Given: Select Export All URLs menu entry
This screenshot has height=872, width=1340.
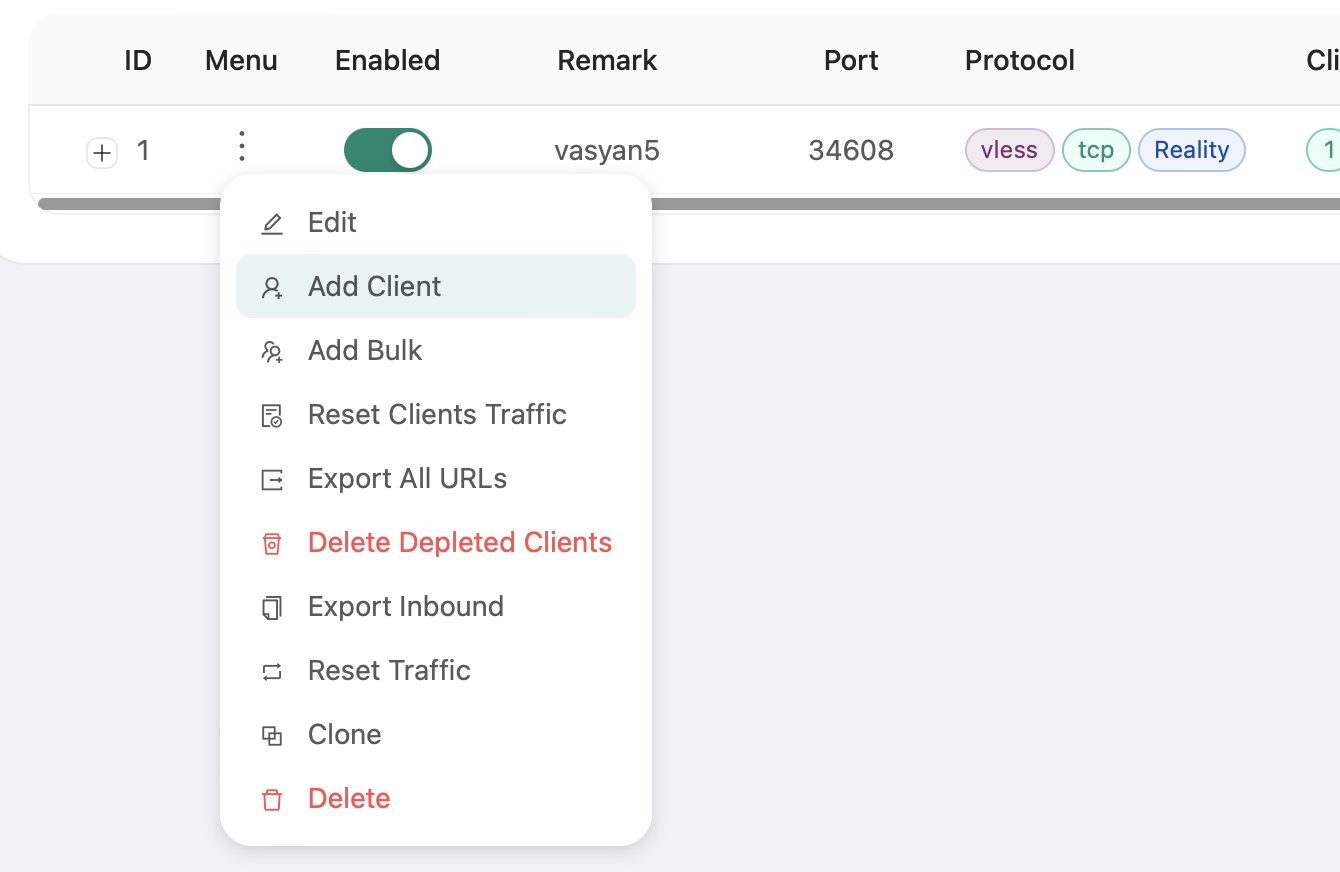Looking at the screenshot, I should (407, 479).
